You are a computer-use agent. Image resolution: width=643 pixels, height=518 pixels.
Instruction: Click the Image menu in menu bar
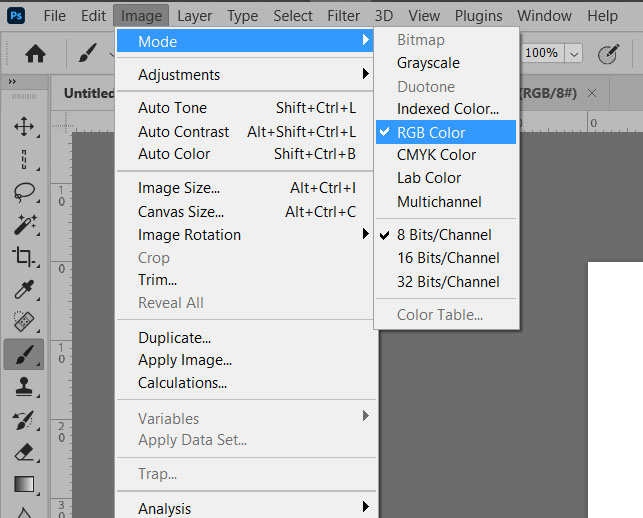(x=141, y=16)
